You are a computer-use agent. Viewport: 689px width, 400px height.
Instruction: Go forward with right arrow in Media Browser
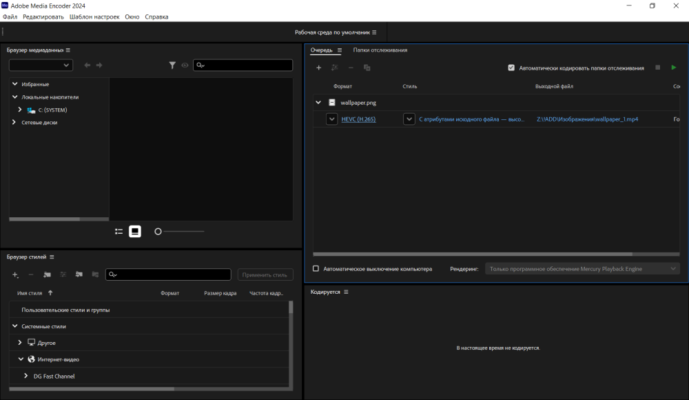pyautogui.click(x=99, y=65)
